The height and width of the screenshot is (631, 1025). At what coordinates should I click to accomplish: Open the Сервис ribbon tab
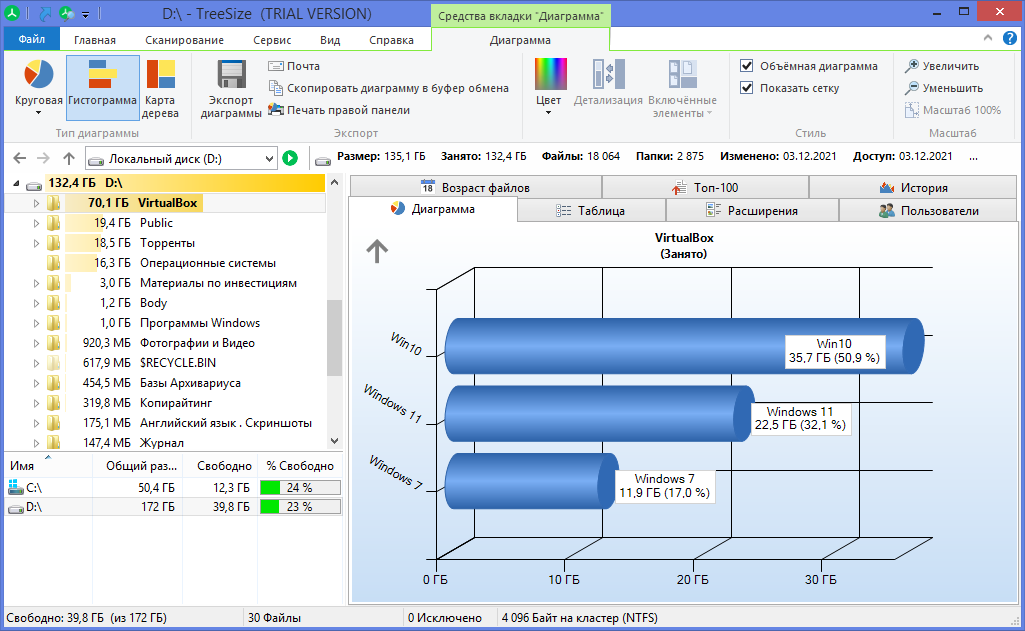coord(272,40)
